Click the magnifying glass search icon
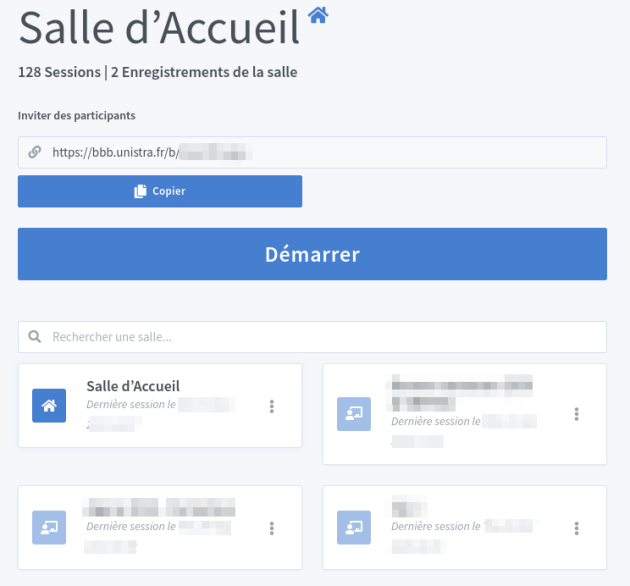 click(35, 336)
